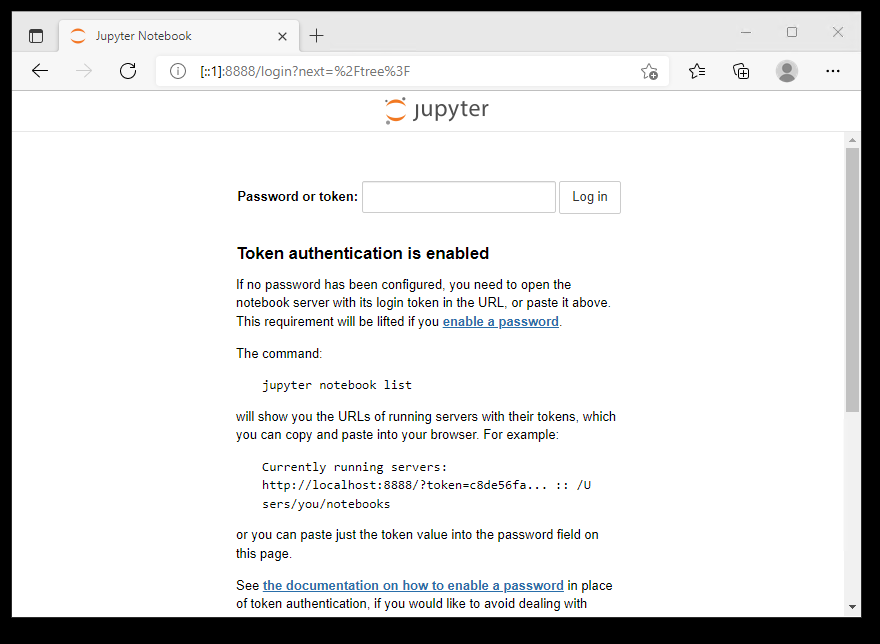Click the Log in button
Image resolution: width=880 pixels, height=644 pixels.
[589, 197]
